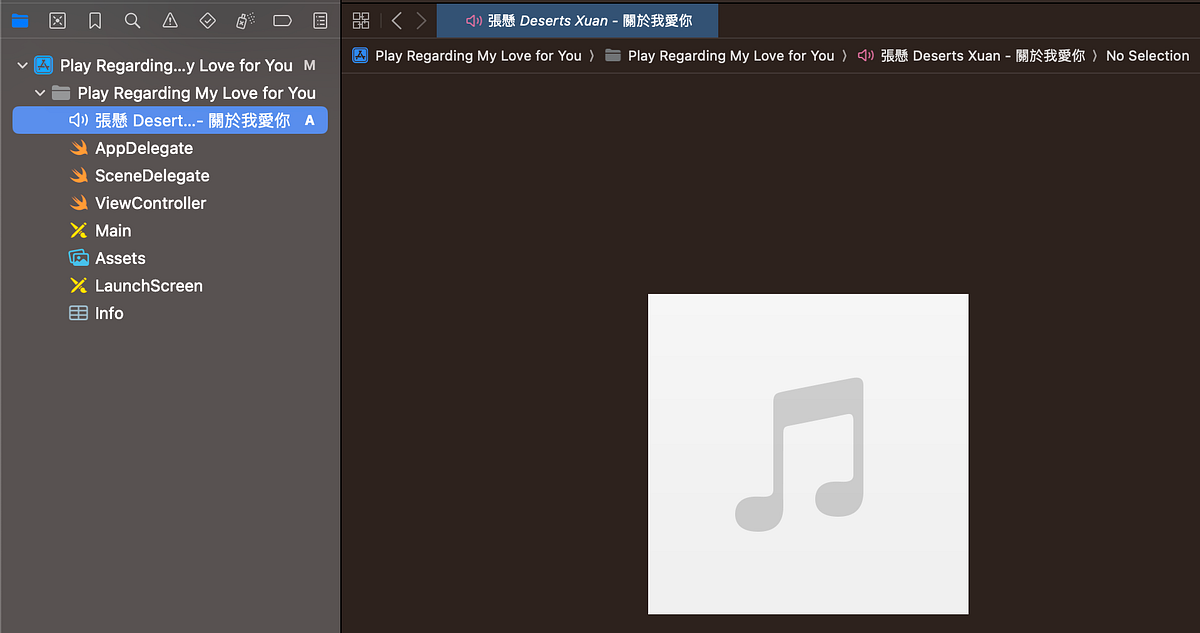This screenshot has width=1200, height=633.
Task: Open the Report navigator list icon
Action: coord(319,20)
